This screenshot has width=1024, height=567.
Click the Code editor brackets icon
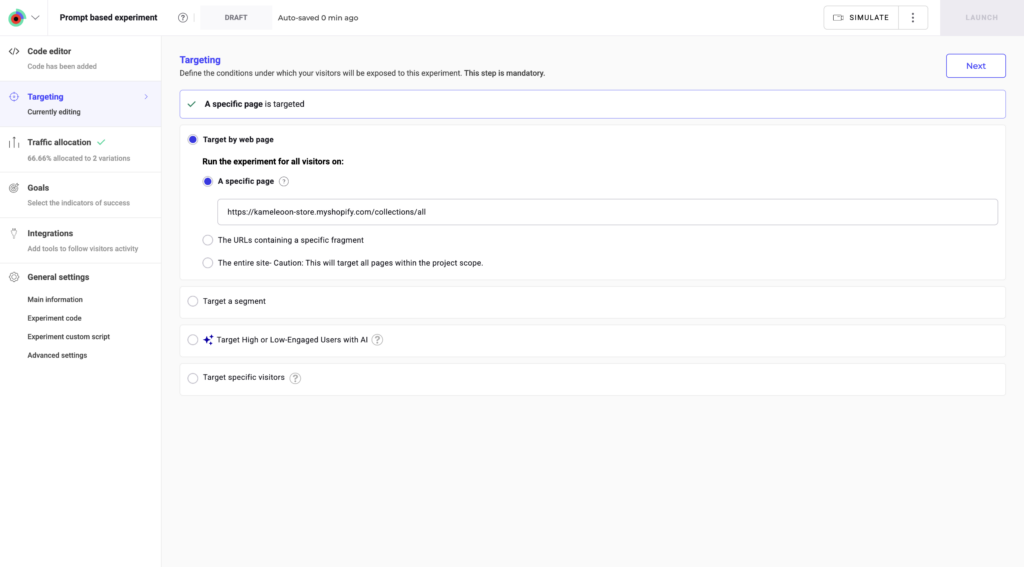[14, 51]
